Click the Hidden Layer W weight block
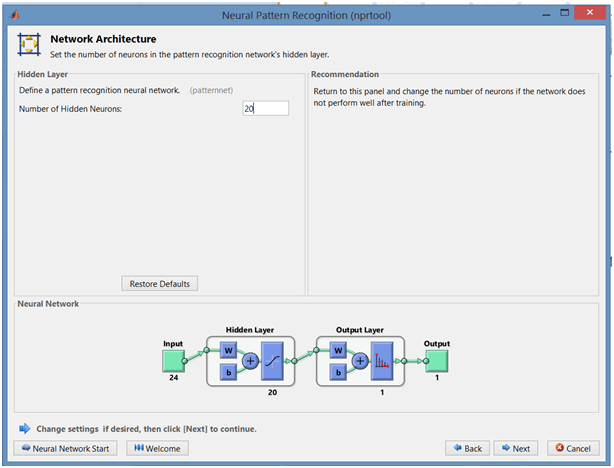This screenshot has height=468, width=614. click(x=228, y=351)
